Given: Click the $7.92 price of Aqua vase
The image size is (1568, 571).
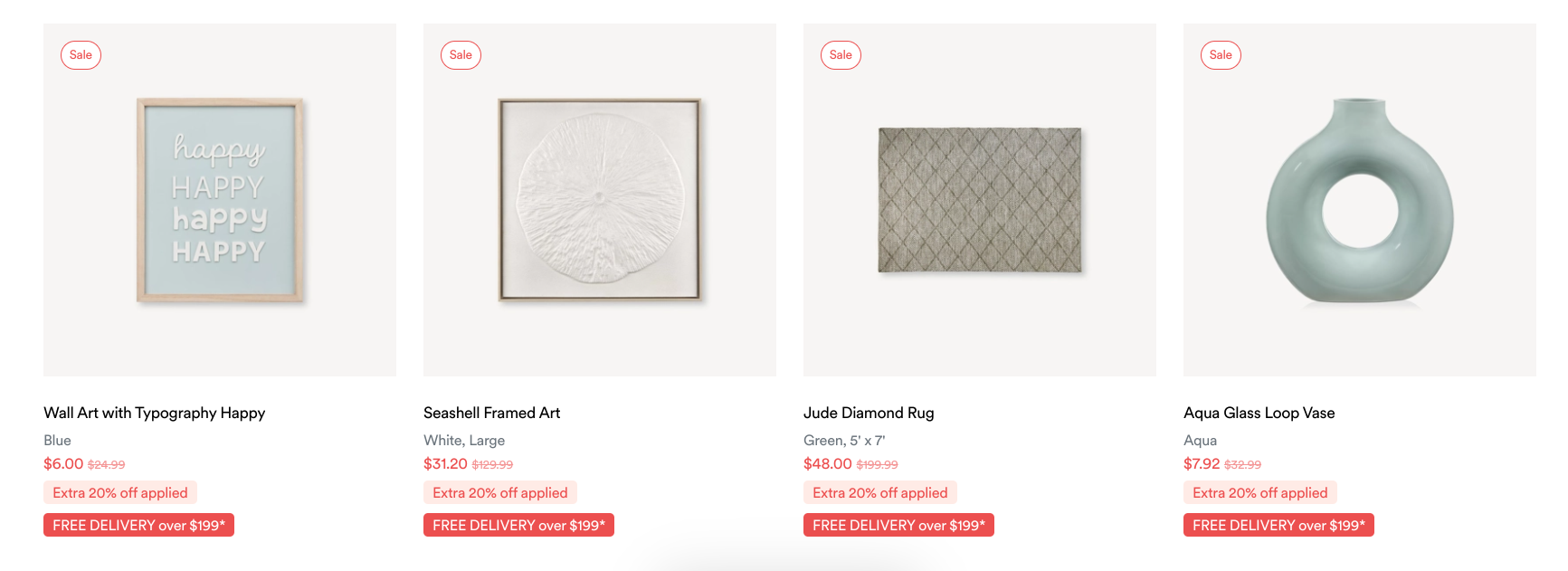Looking at the screenshot, I should click(x=1202, y=464).
